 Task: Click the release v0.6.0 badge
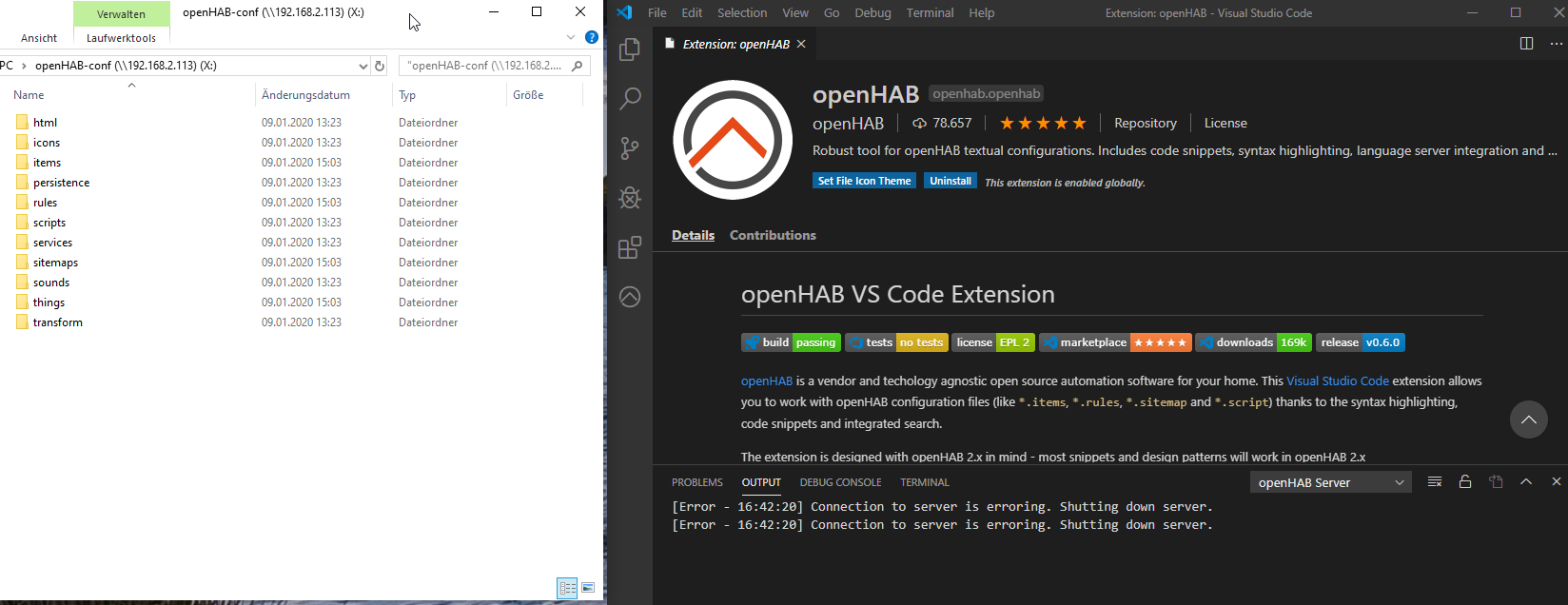1361,342
